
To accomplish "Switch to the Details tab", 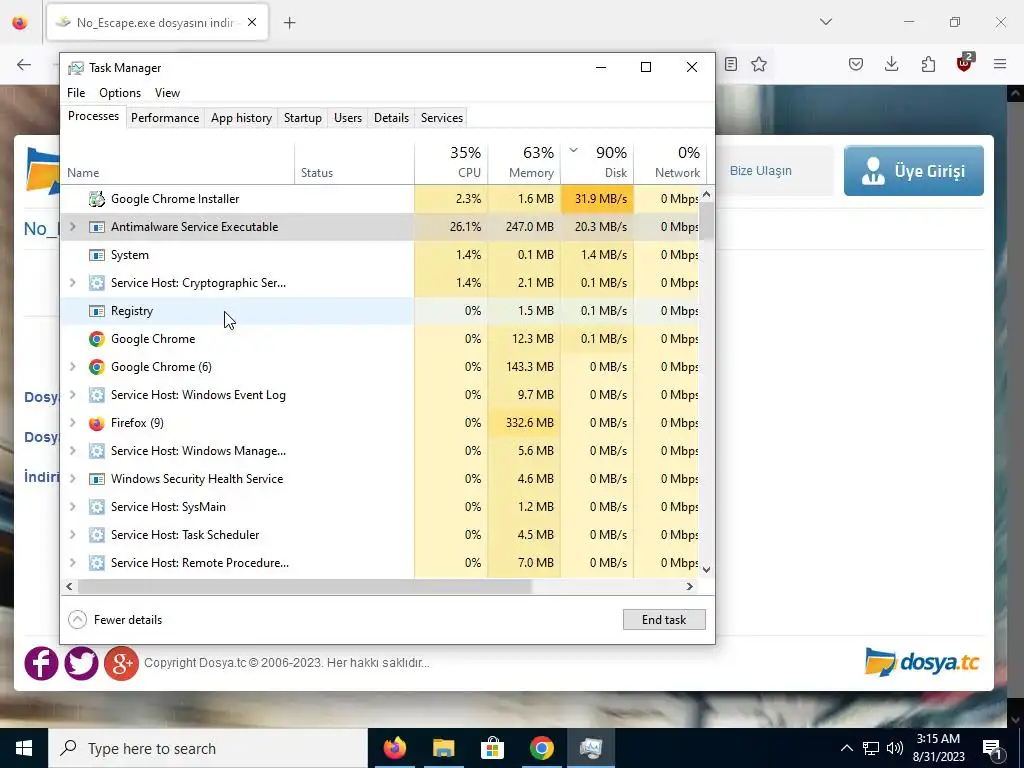I will [x=391, y=118].
